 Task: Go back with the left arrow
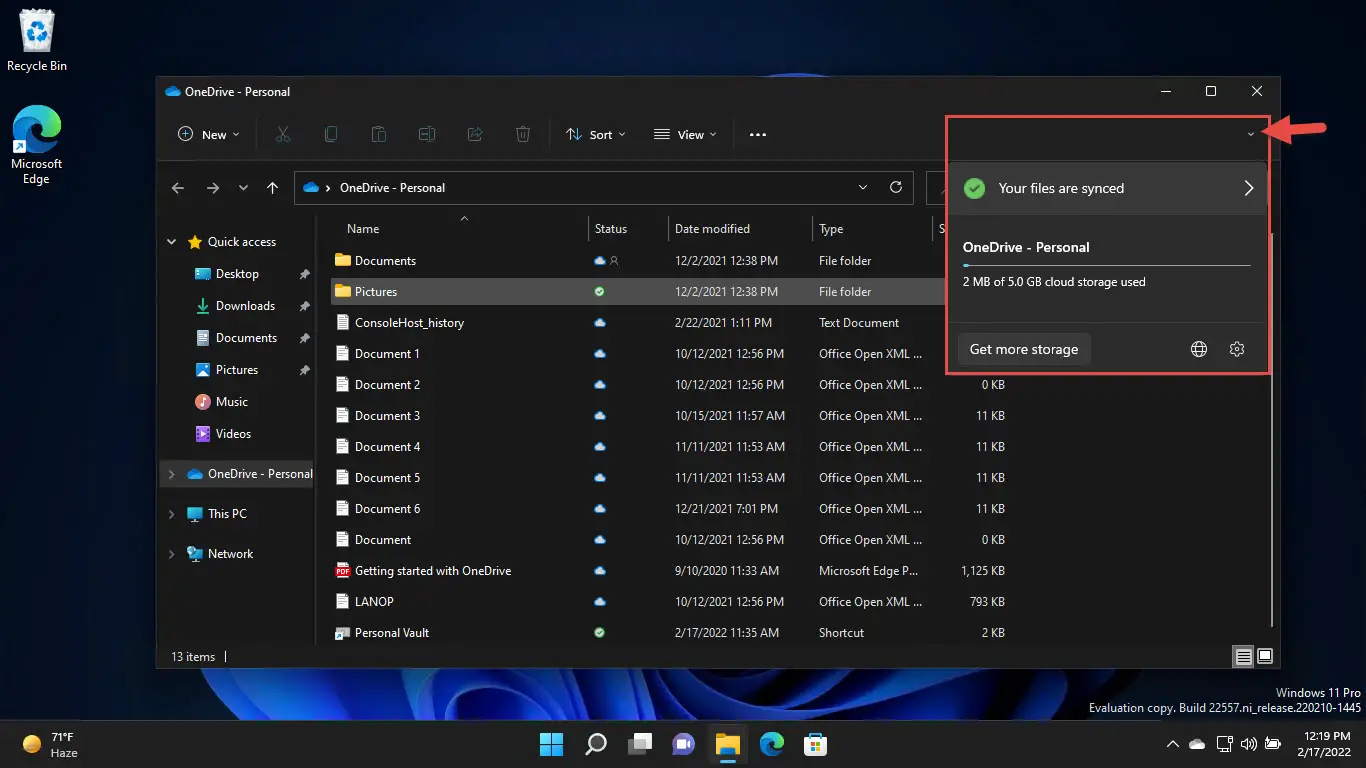[178, 187]
